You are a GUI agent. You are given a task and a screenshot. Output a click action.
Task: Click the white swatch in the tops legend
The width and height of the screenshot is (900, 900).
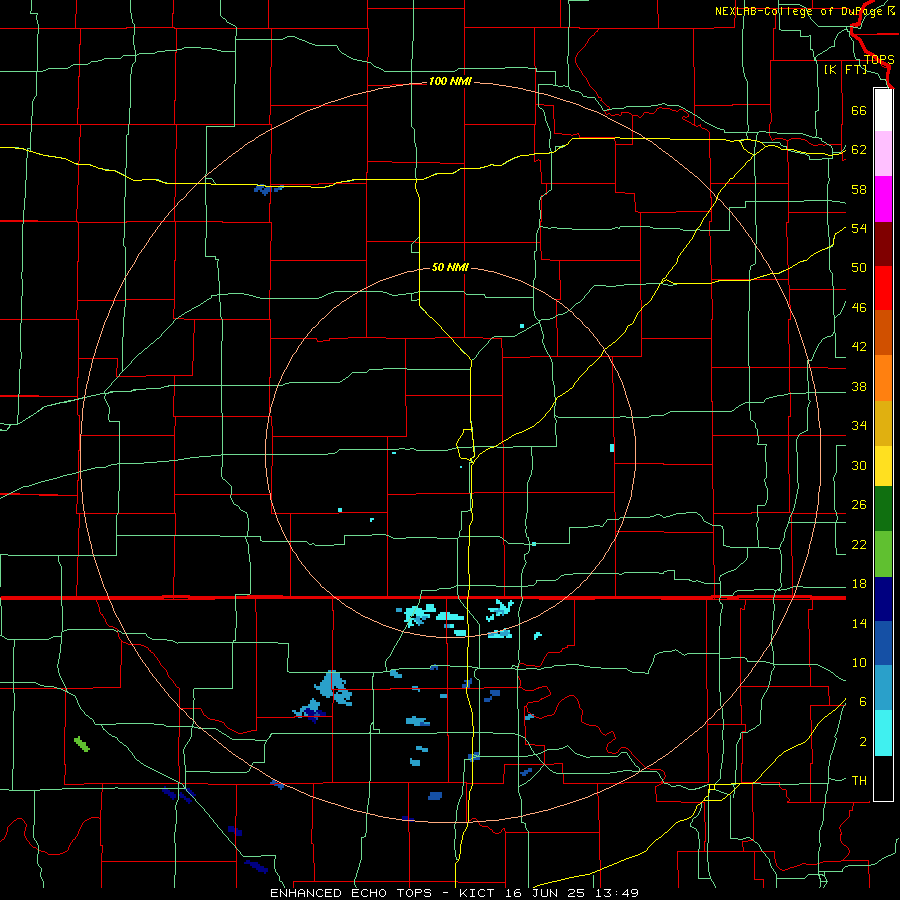tap(883, 110)
